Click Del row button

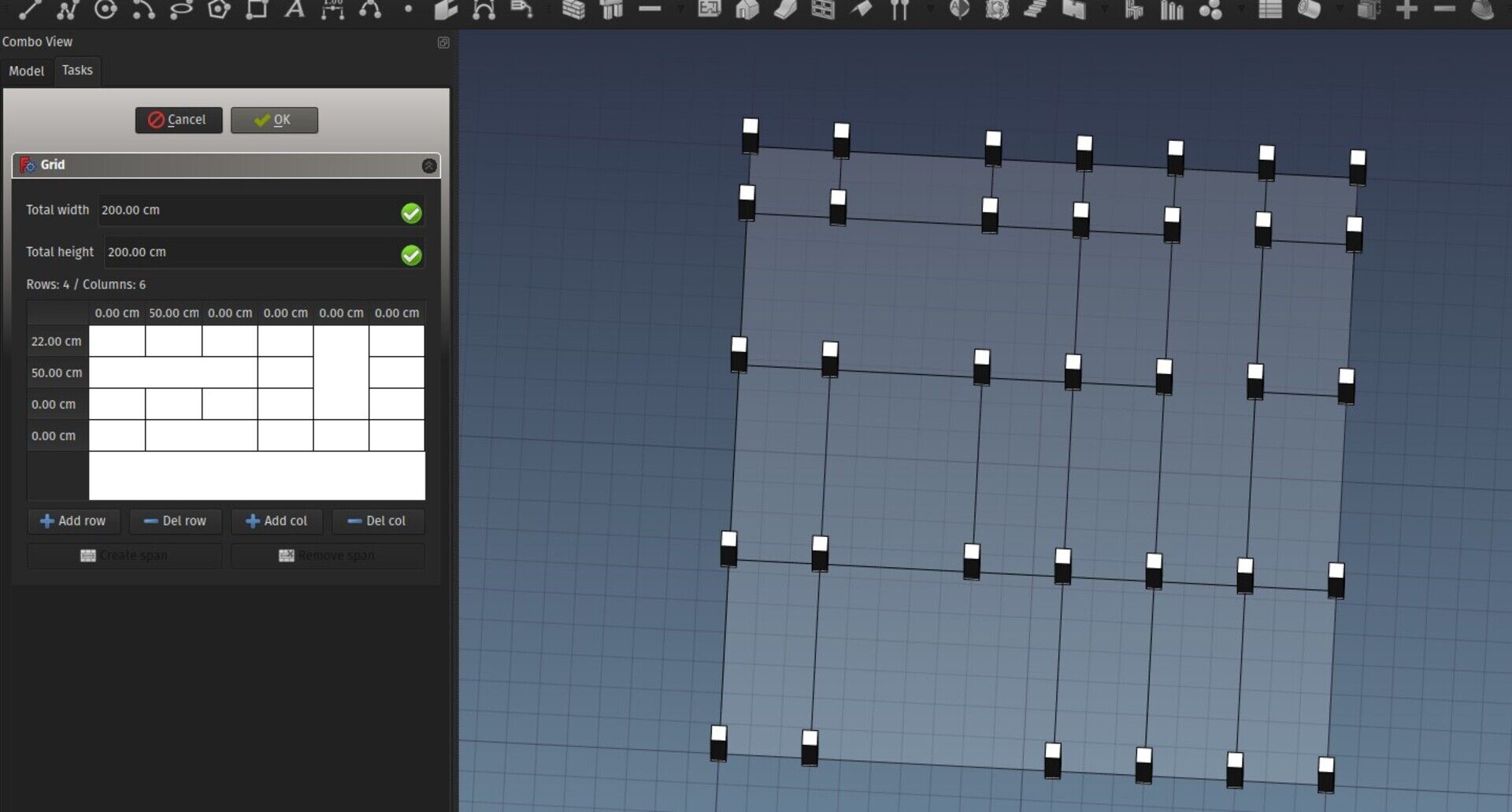pos(176,521)
